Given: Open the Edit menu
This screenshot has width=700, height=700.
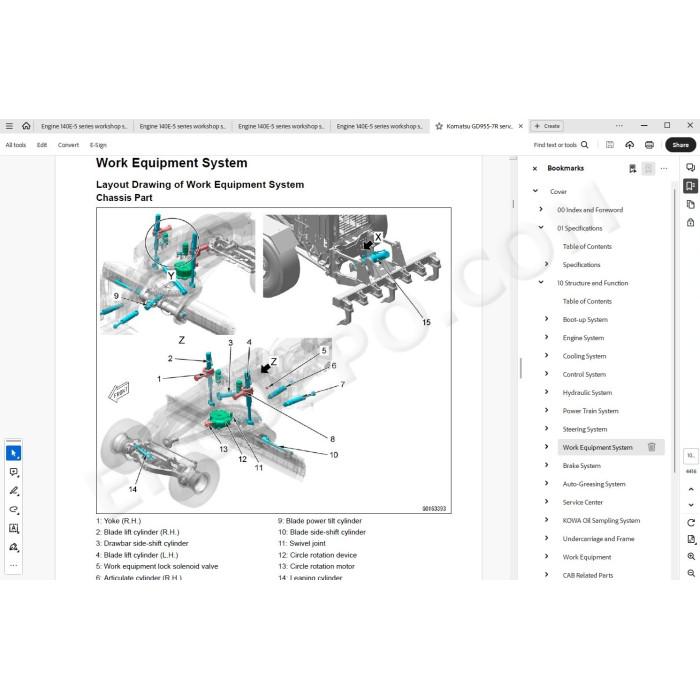Looking at the screenshot, I should click(42, 145).
